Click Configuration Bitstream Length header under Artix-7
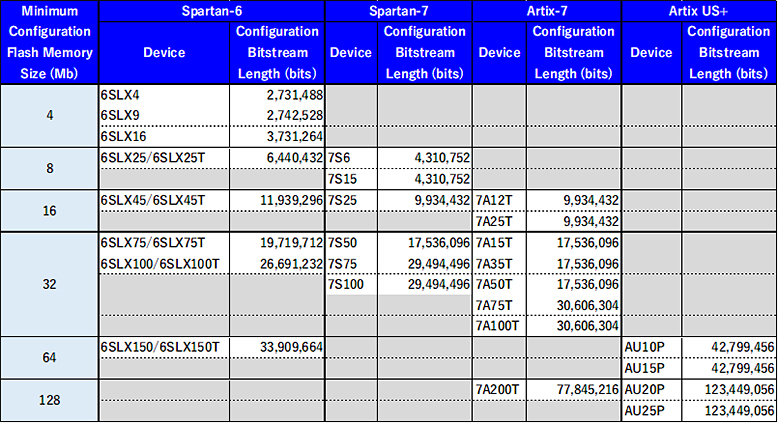778x423 pixels. coord(574,53)
